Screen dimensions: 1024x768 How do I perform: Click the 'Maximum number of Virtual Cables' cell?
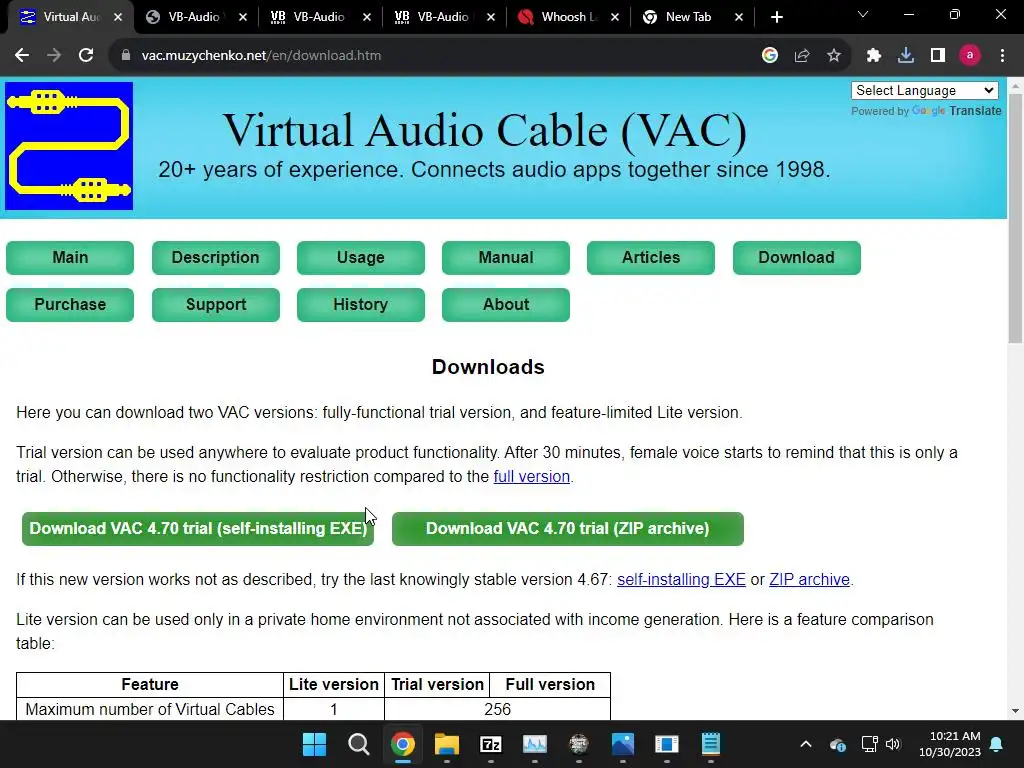pos(150,709)
